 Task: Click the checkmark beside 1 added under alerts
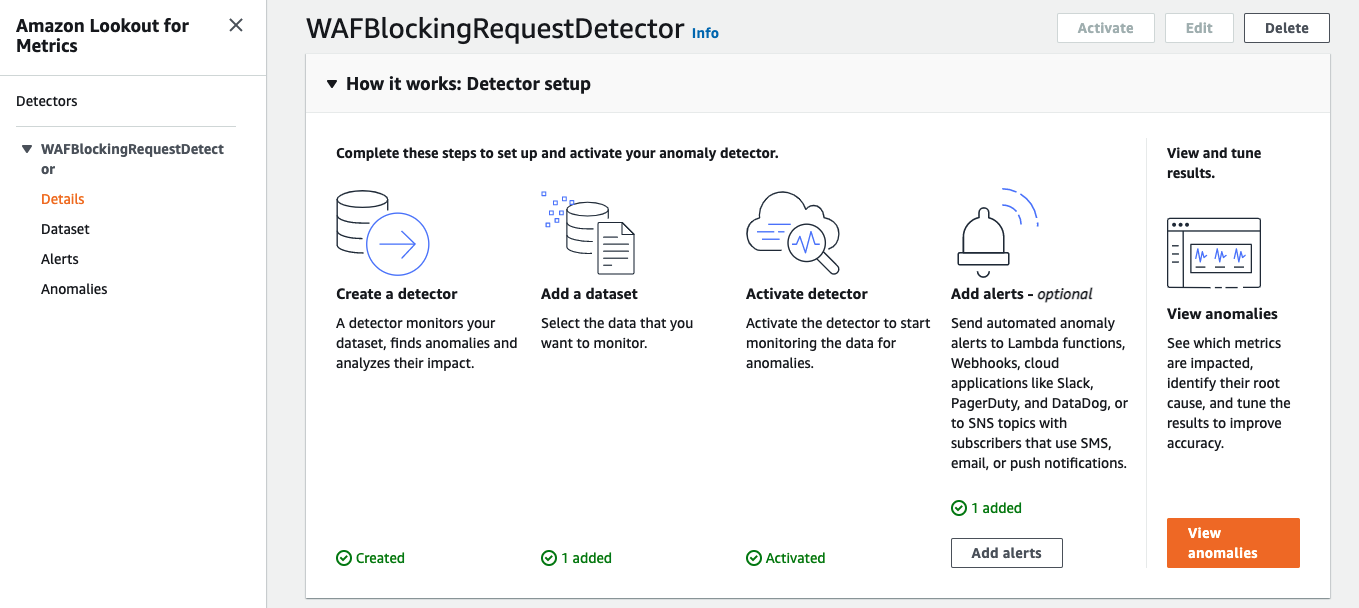click(960, 508)
